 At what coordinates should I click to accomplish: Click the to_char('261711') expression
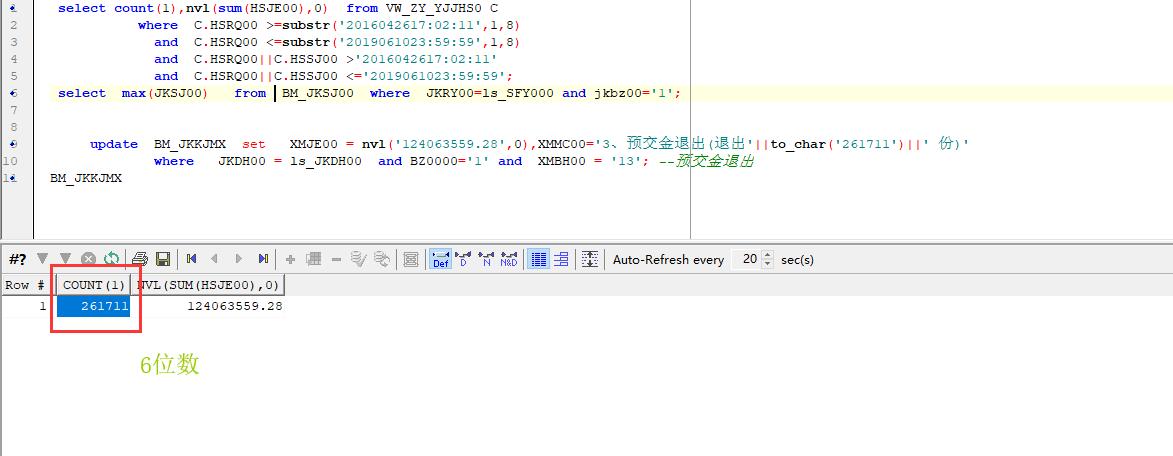[836, 144]
